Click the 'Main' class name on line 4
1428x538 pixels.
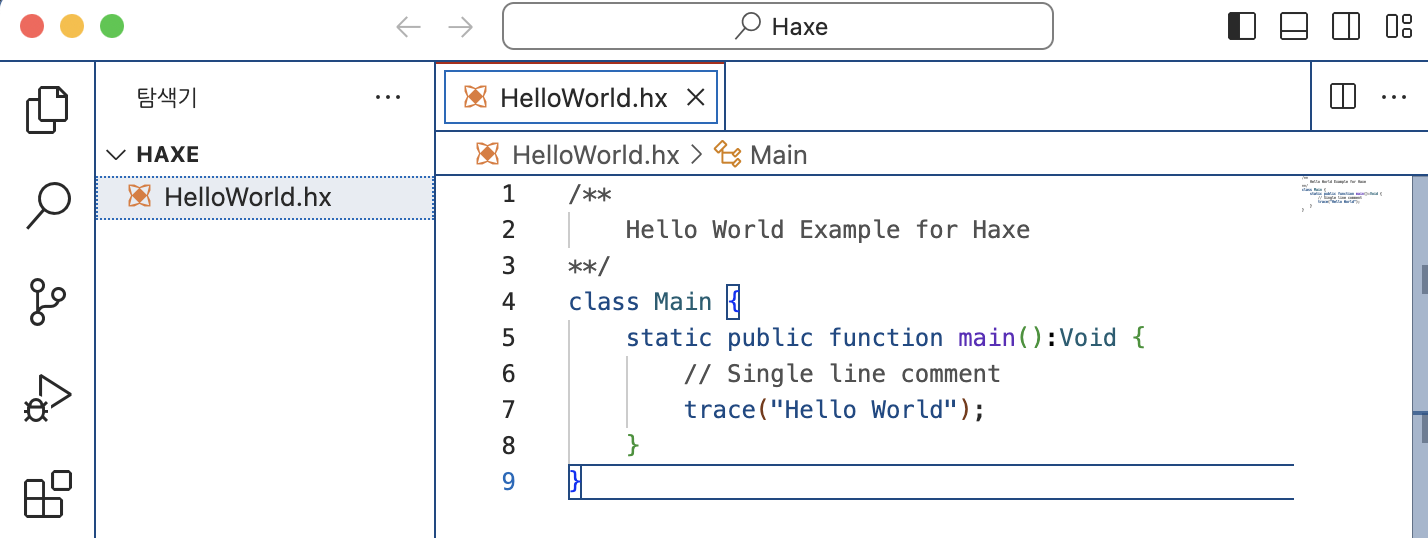(x=683, y=302)
